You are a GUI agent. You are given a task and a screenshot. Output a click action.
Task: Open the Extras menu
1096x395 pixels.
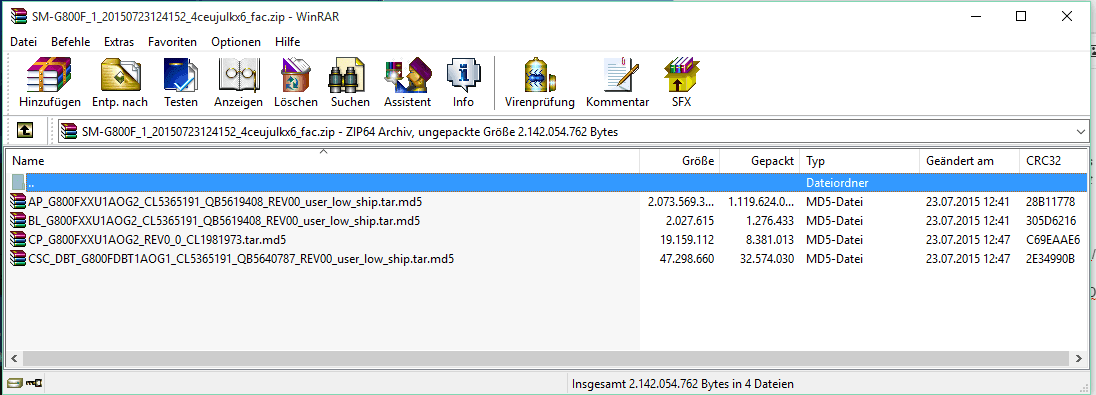(x=119, y=42)
